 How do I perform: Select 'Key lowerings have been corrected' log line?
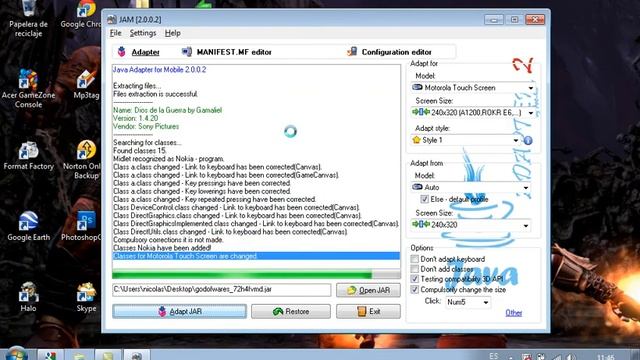point(202,191)
